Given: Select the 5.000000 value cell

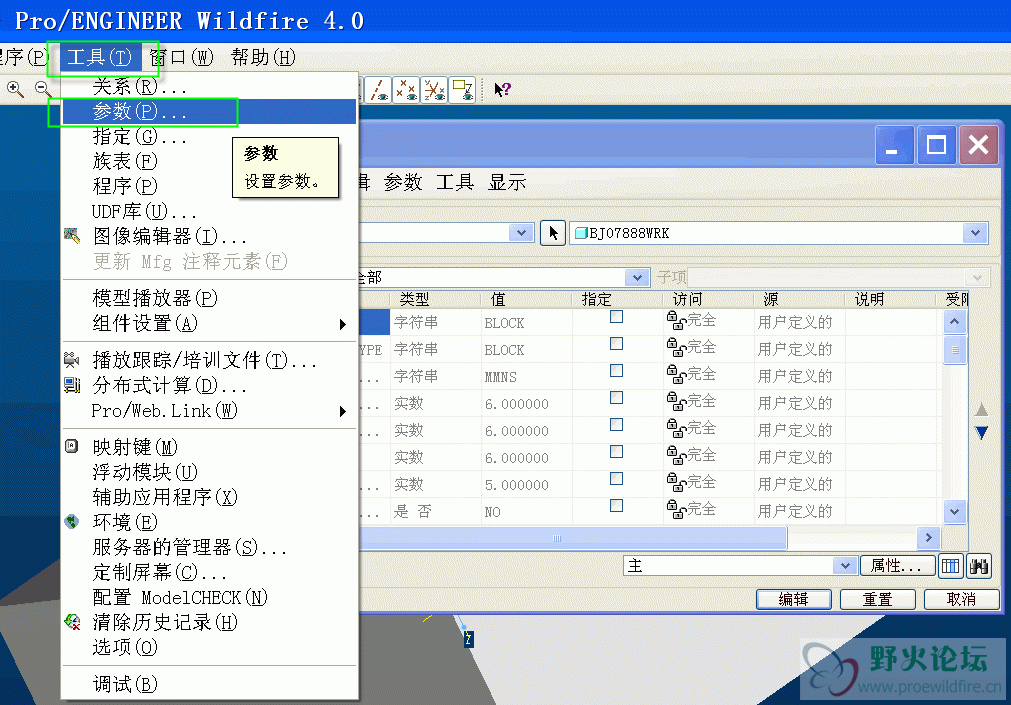Looking at the screenshot, I should point(526,484).
